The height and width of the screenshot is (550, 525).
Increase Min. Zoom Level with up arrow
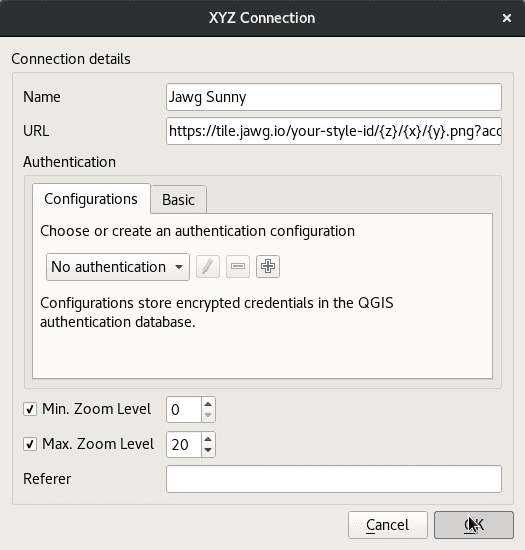[208, 404]
